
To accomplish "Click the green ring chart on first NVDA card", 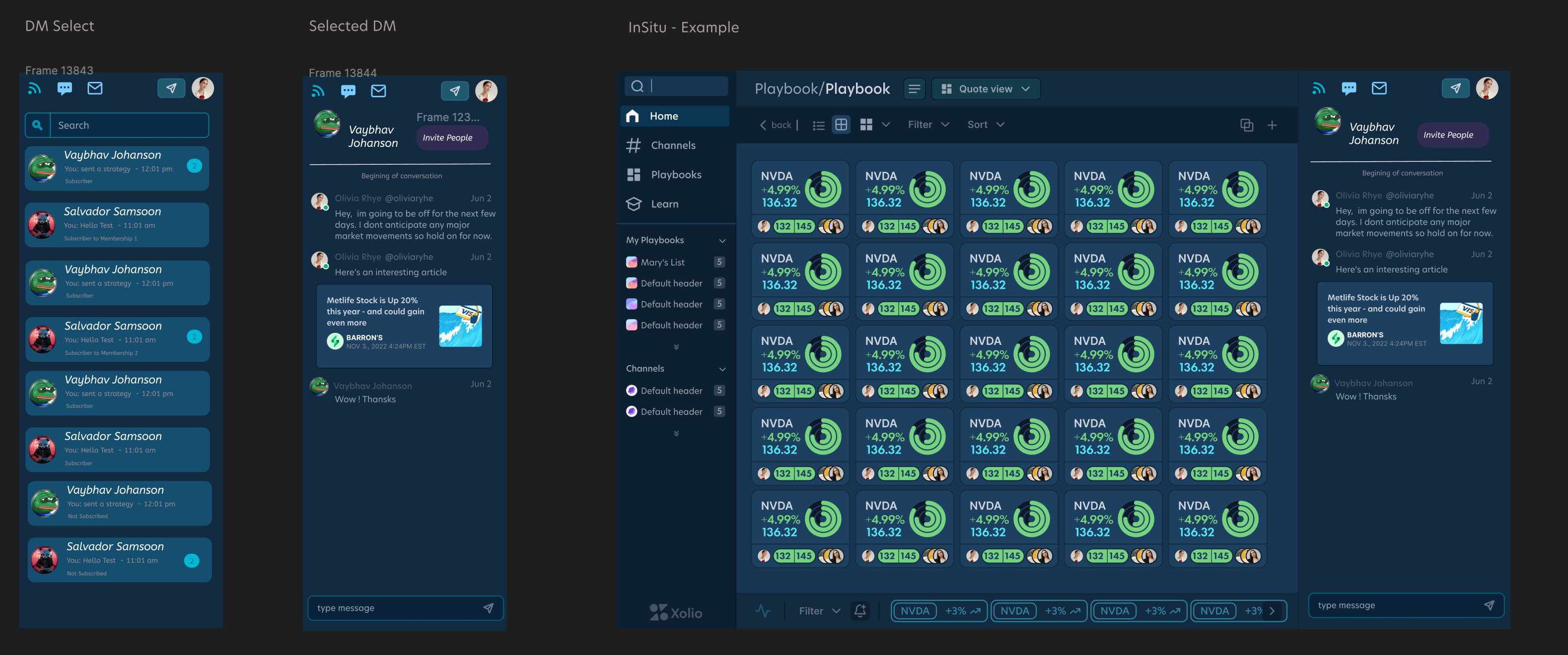I will (823, 190).
